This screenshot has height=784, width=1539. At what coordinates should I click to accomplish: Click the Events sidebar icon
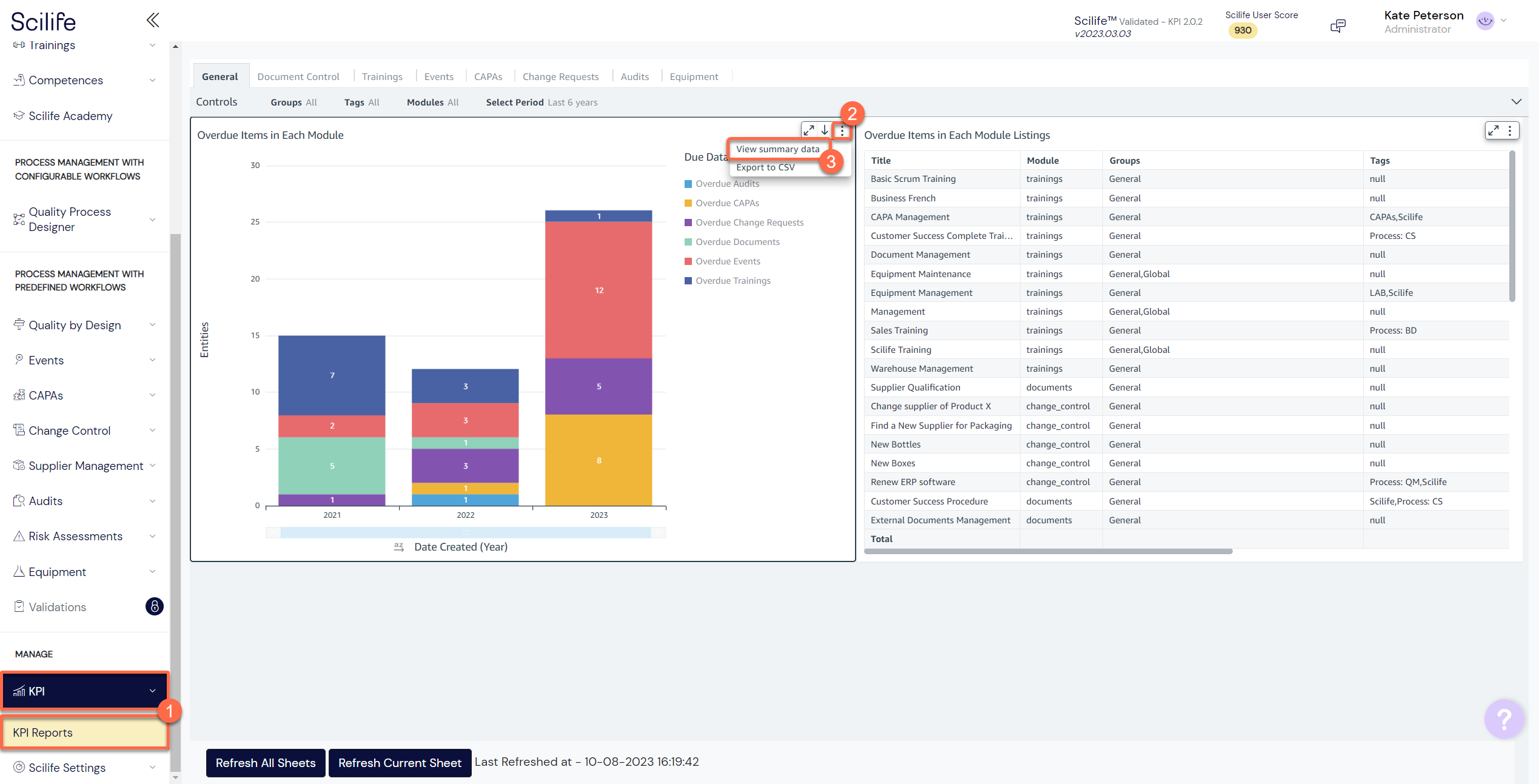[19, 360]
